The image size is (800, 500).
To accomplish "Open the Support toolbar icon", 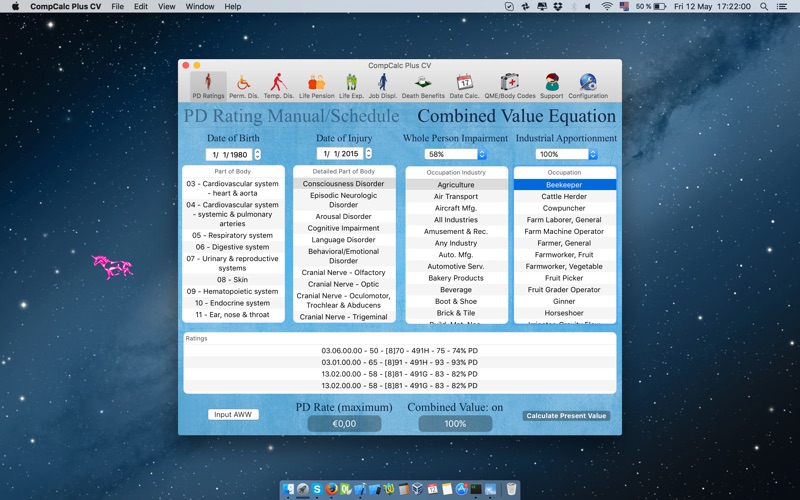I will point(552,86).
